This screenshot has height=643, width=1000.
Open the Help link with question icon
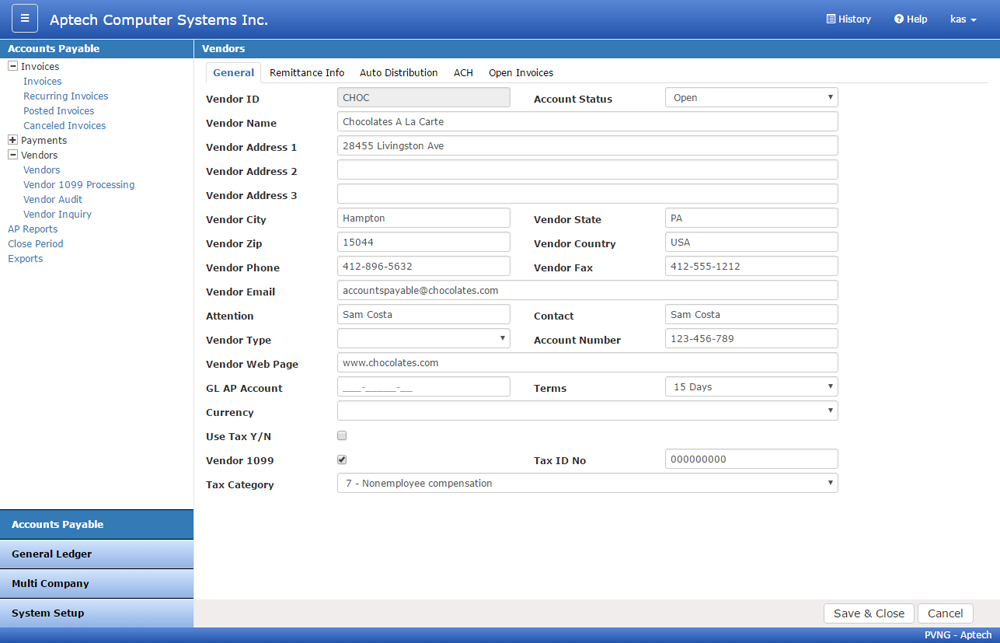pyautogui.click(x=910, y=19)
